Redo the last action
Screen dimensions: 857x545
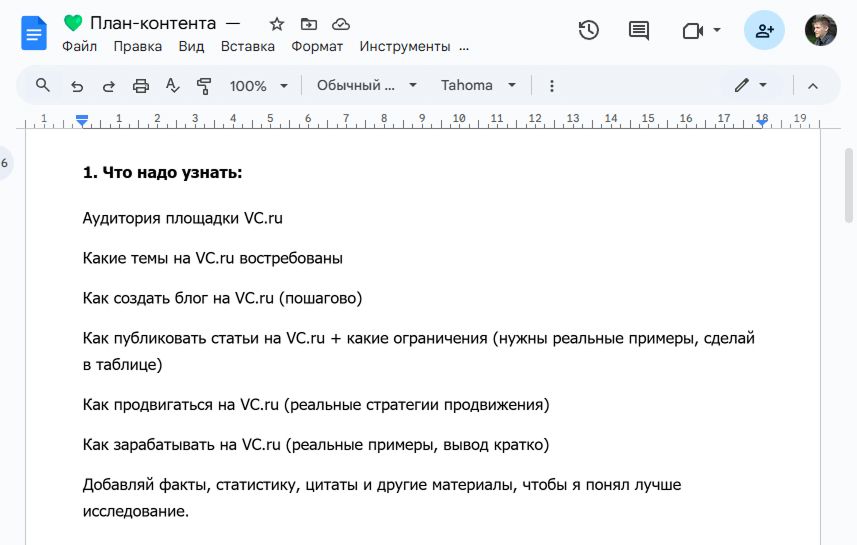109,86
